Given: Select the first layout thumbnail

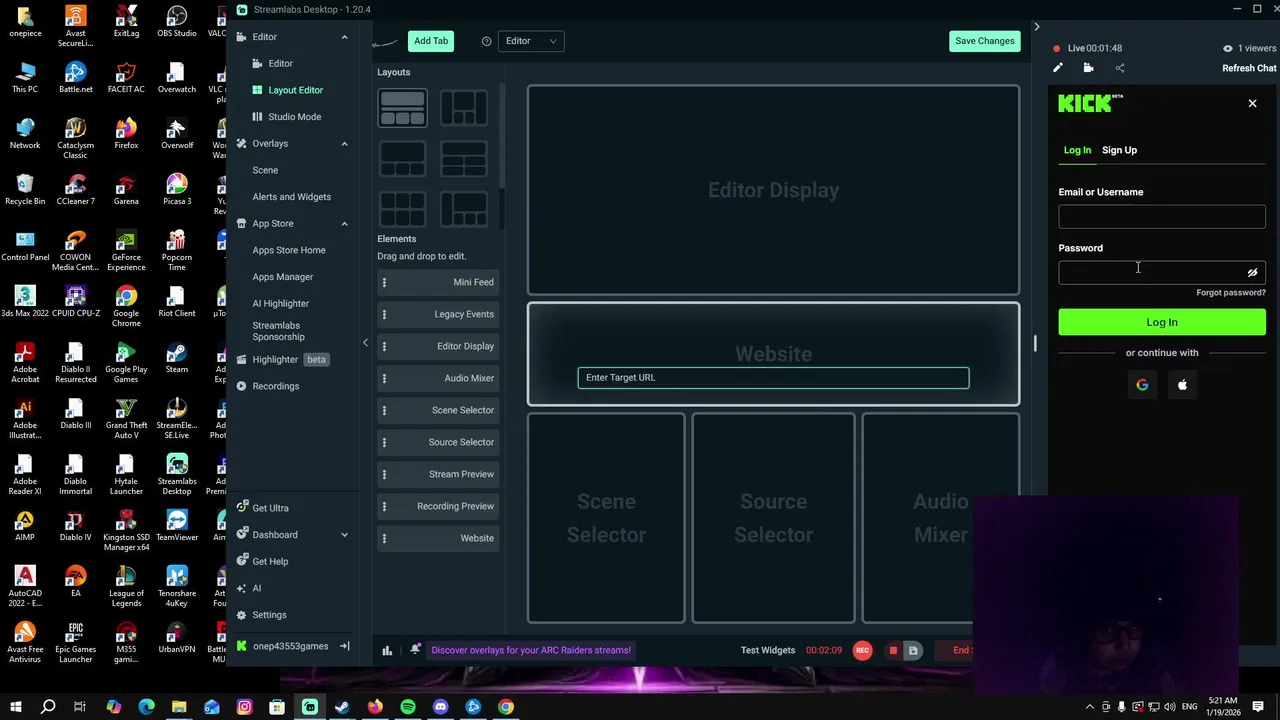Looking at the screenshot, I should pyautogui.click(x=402, y=108).
